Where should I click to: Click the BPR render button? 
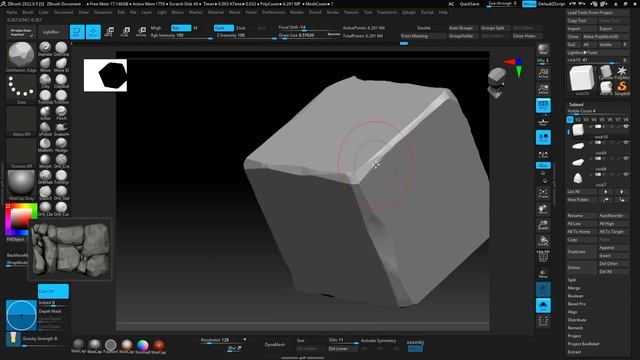543,50
